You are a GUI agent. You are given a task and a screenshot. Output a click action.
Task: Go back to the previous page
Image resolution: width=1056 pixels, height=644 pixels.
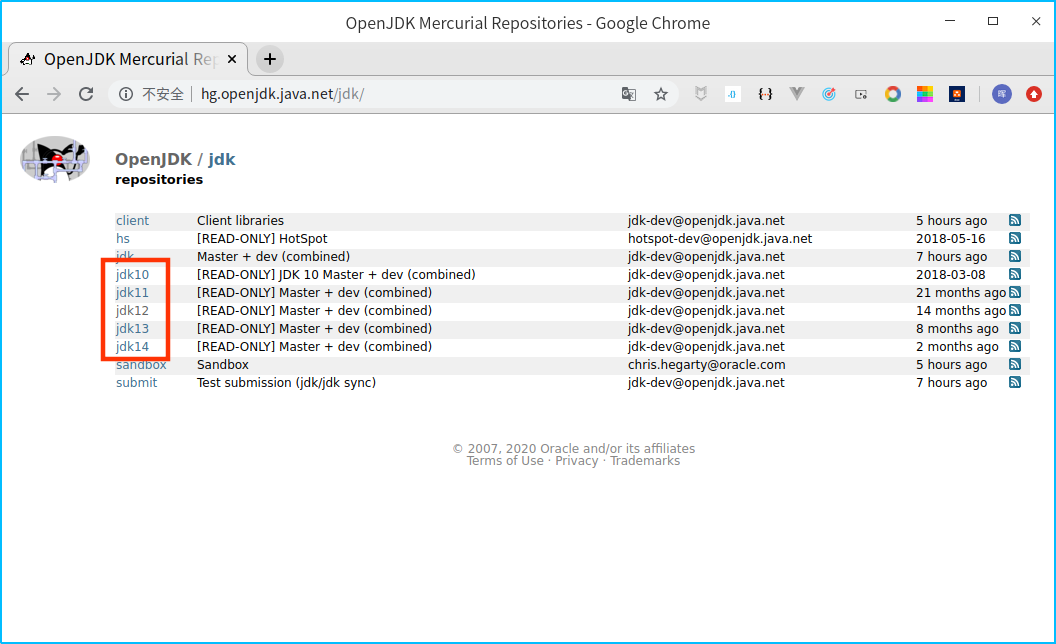(x=22, y=94)
